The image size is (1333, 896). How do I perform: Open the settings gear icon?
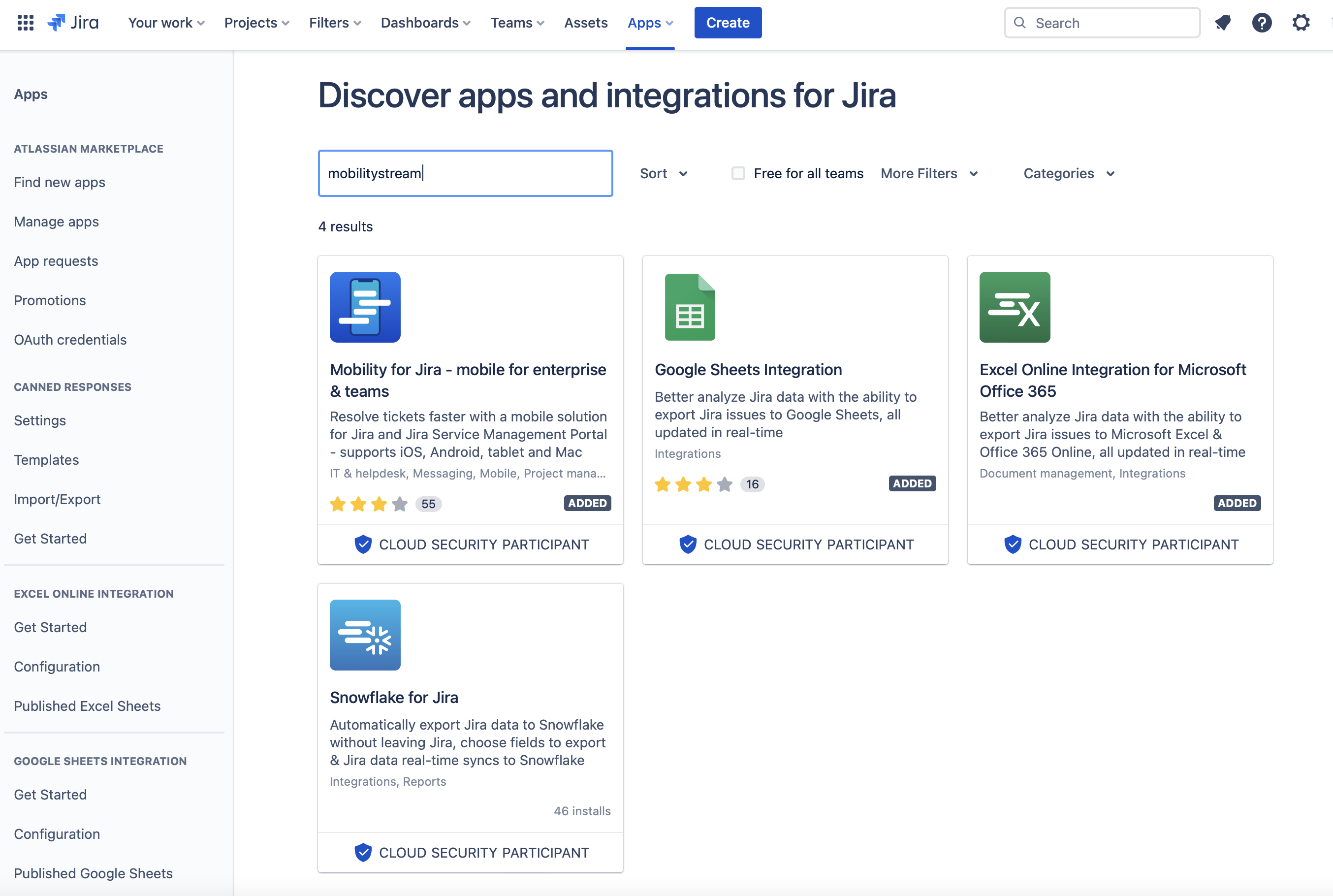coord(1301,23)
